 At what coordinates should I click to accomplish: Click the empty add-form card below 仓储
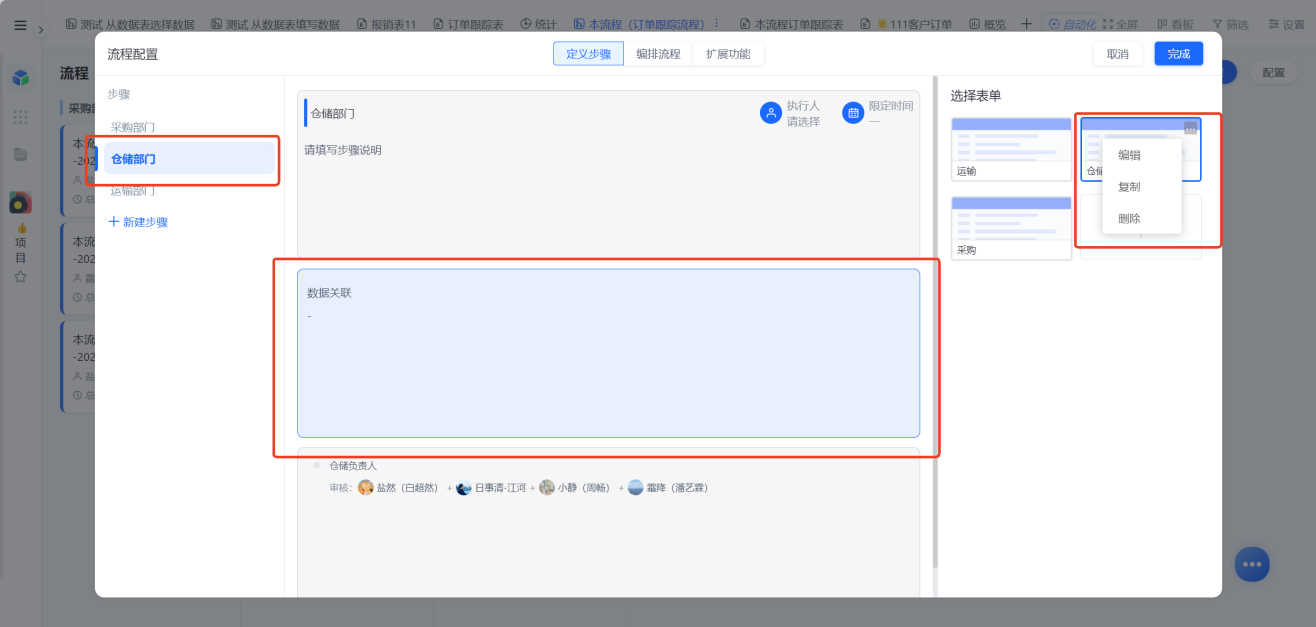coord(1141,228)
